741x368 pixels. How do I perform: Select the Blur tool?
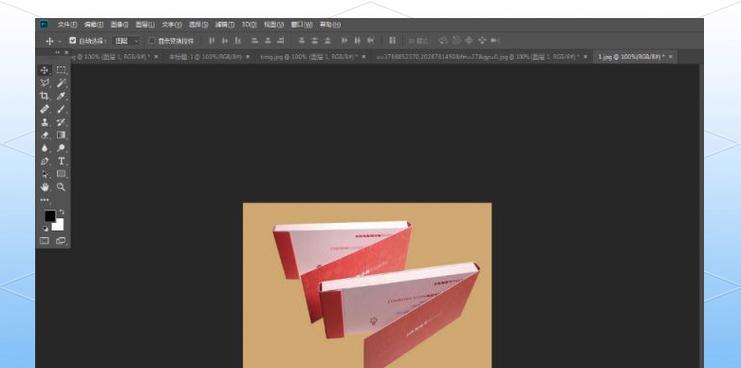(44, 148)
